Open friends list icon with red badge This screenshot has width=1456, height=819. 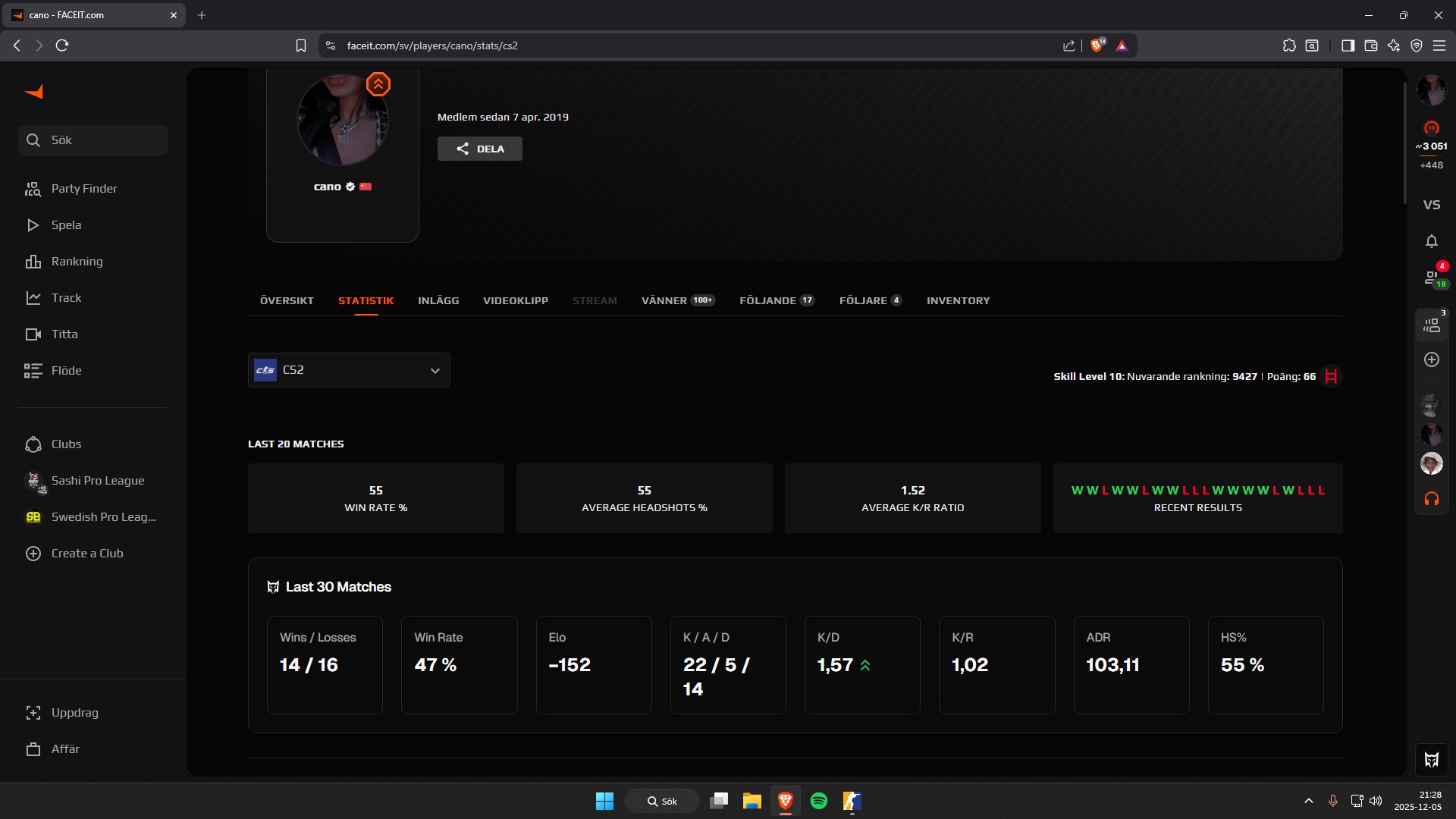coord(1431,278)
